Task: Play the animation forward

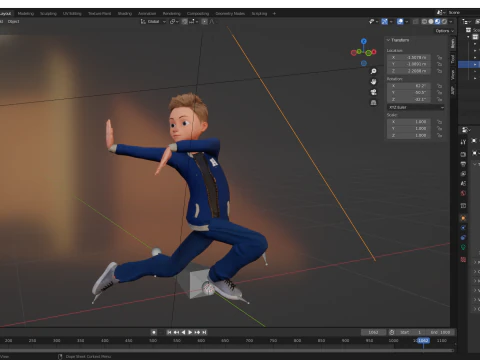Action: click(x=190, y=332)
